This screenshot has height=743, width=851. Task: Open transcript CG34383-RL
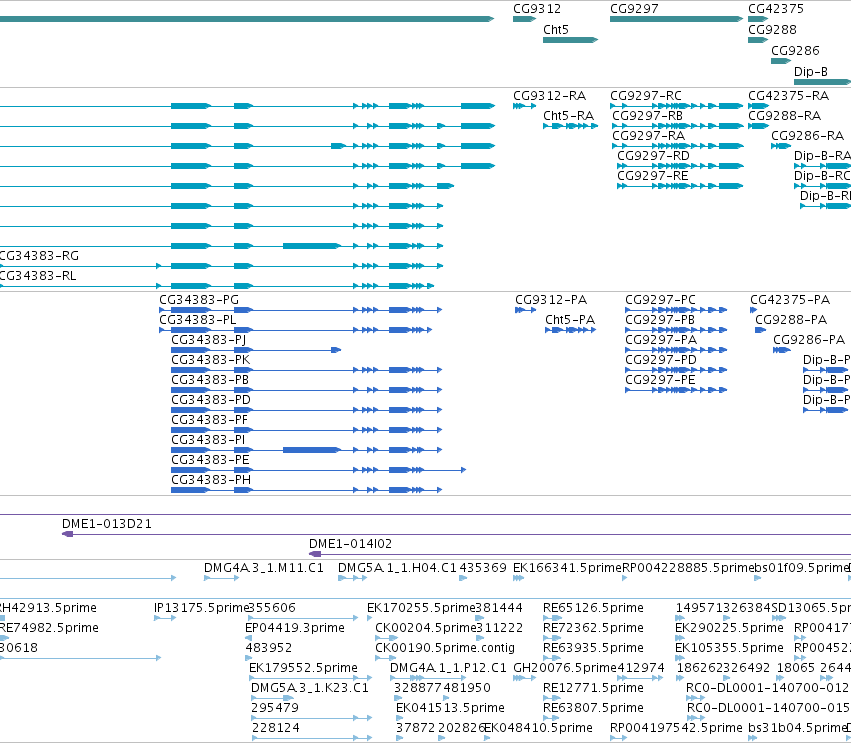(x=38, y=276)
